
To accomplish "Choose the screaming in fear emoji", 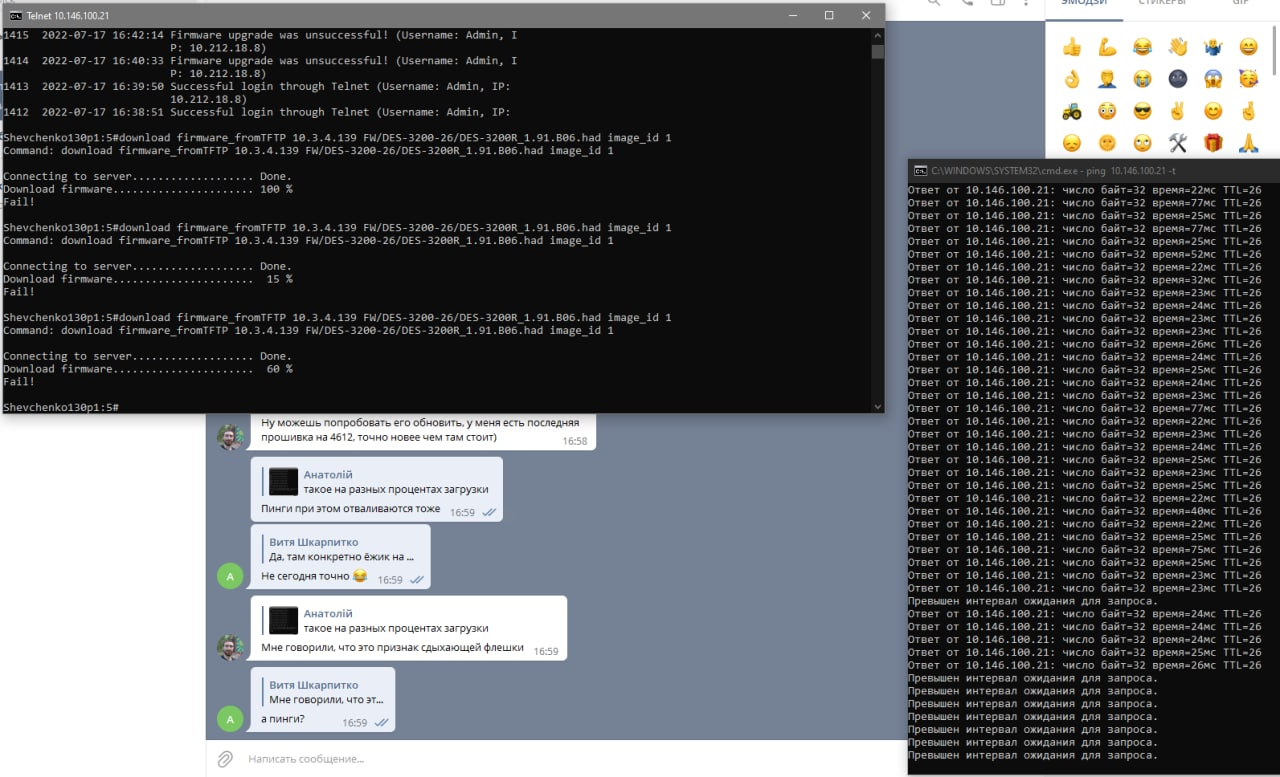I will [x=1213, y=79].
